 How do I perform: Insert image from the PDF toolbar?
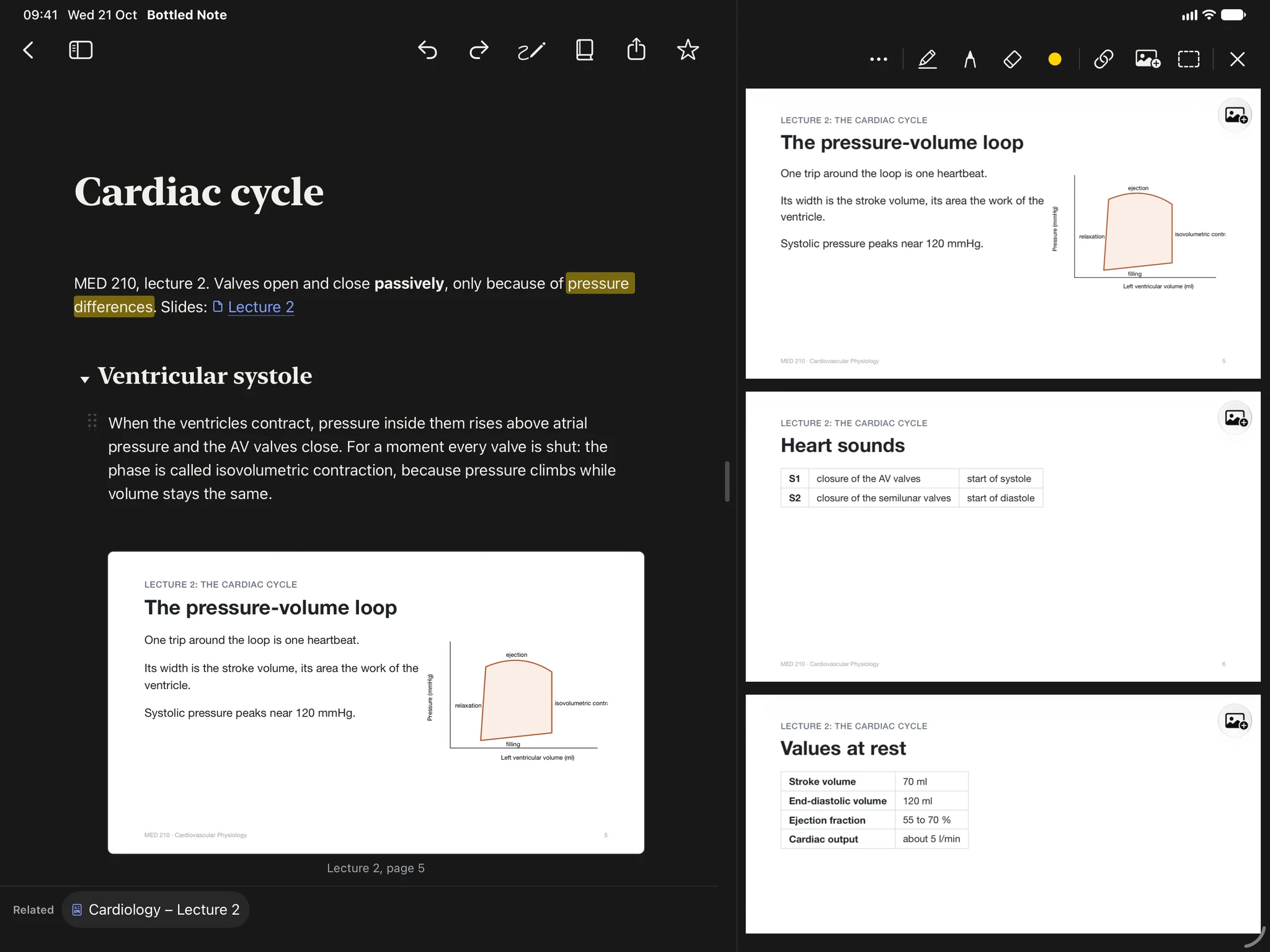click(1147, 59)
